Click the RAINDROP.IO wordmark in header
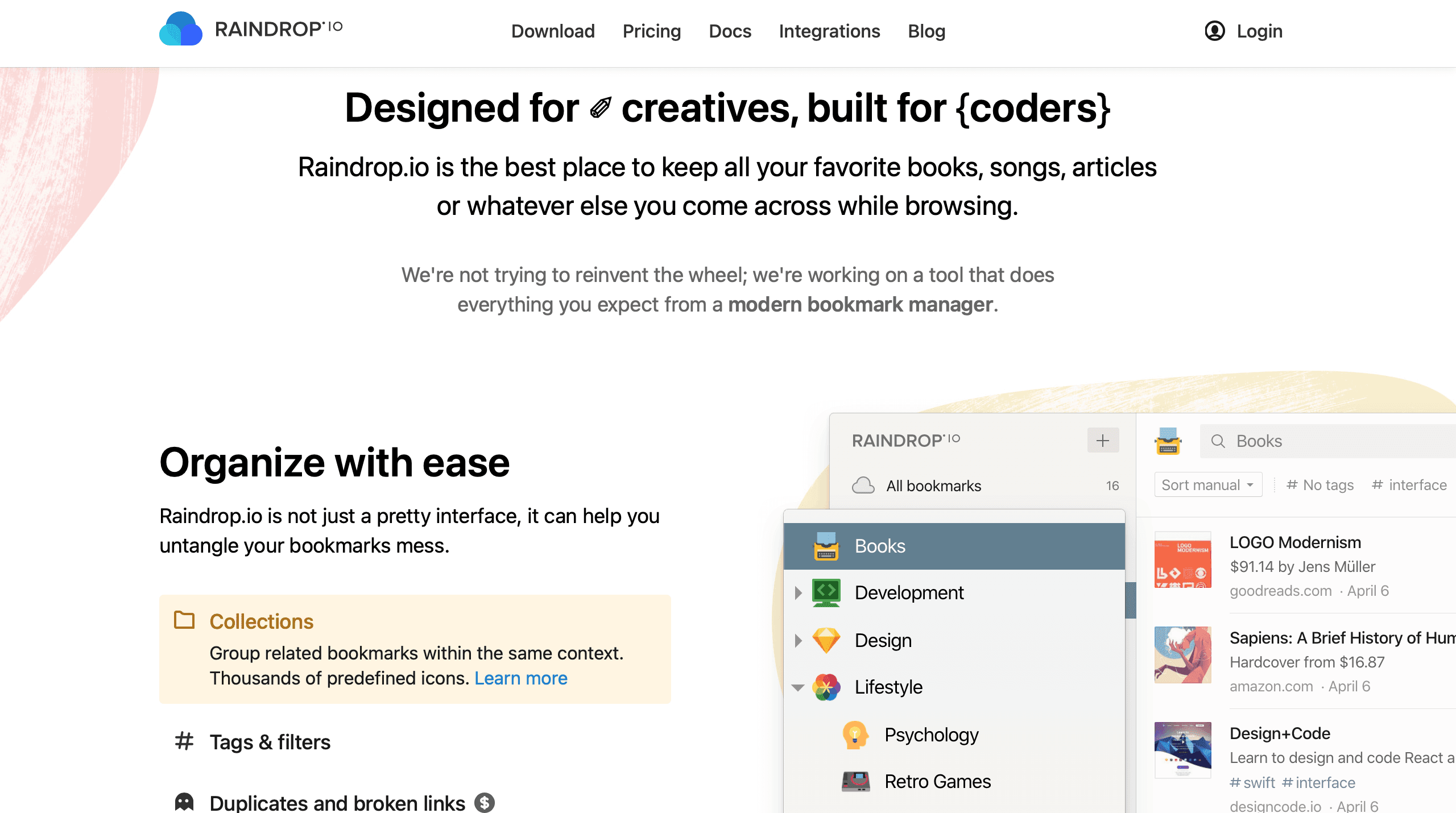Screen dimensions: 1456x813 [278, 29]
